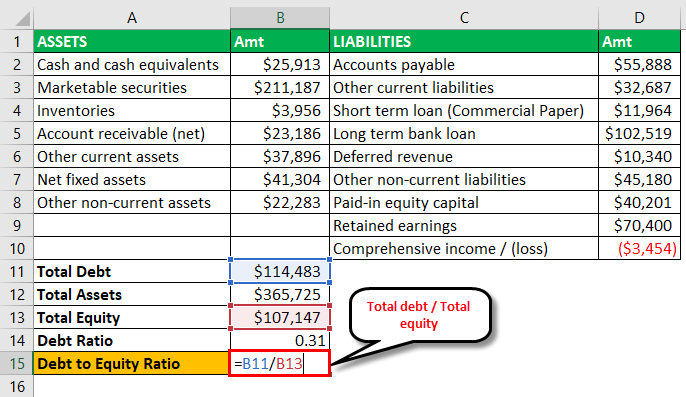This screenshot has width=686, height=397.
Task: Select row 1 header
Action: point(17,42)
